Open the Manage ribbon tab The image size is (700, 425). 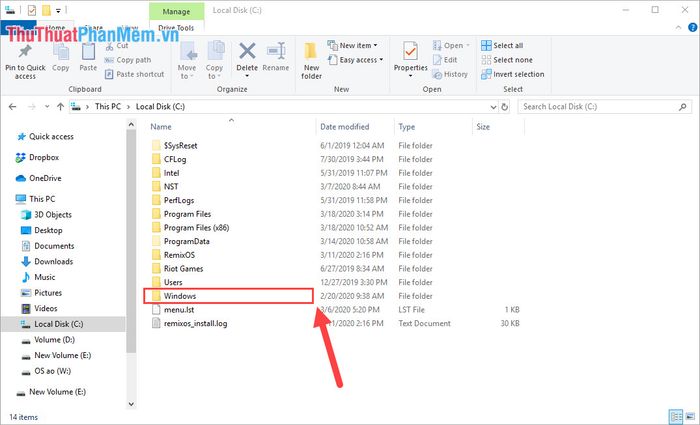pyautogui.click(x=176, y=12)
